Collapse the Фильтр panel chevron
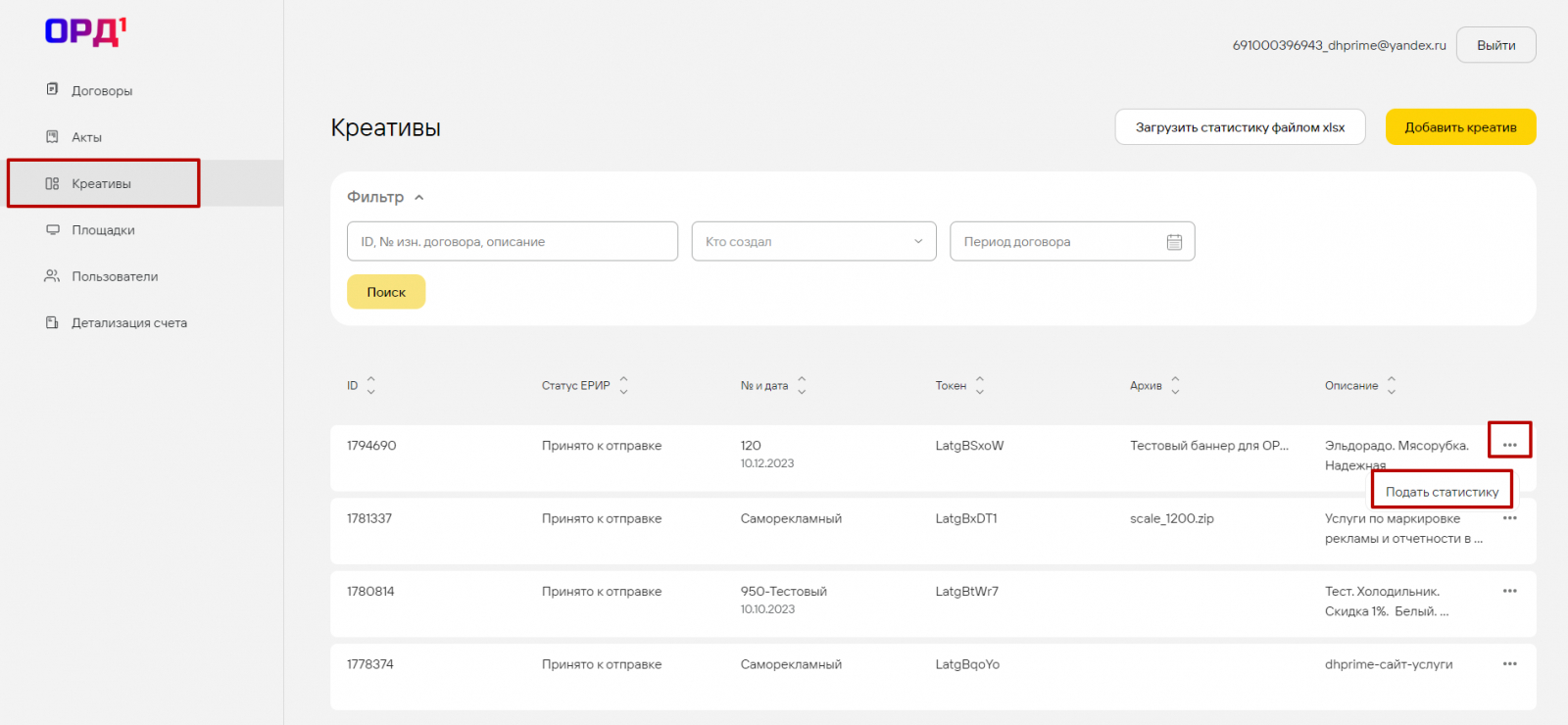Image resolution: width=1568 pixels, height=725 pixels. (419, 198)
